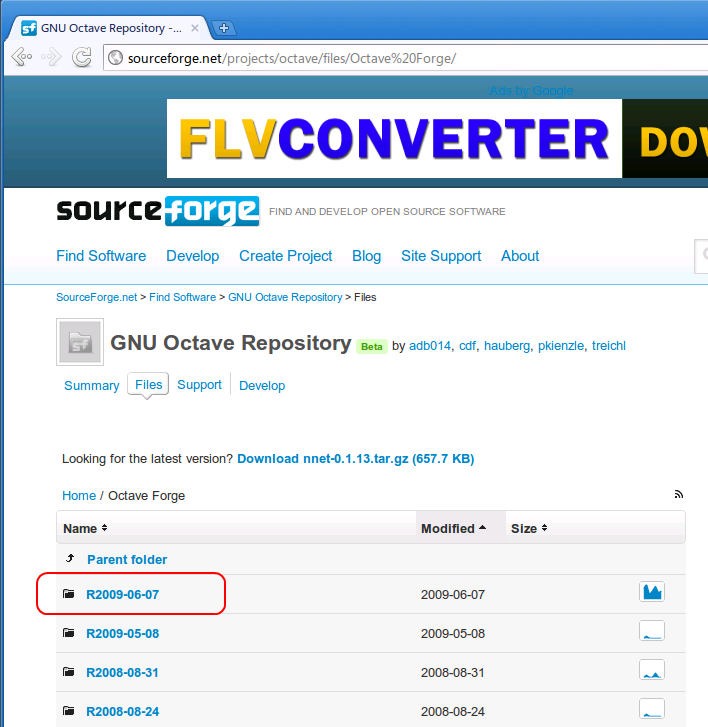Open author pkienzle's profile link
Image resolution: width=708 pixels, height=727 pixels.
[561, 346]
